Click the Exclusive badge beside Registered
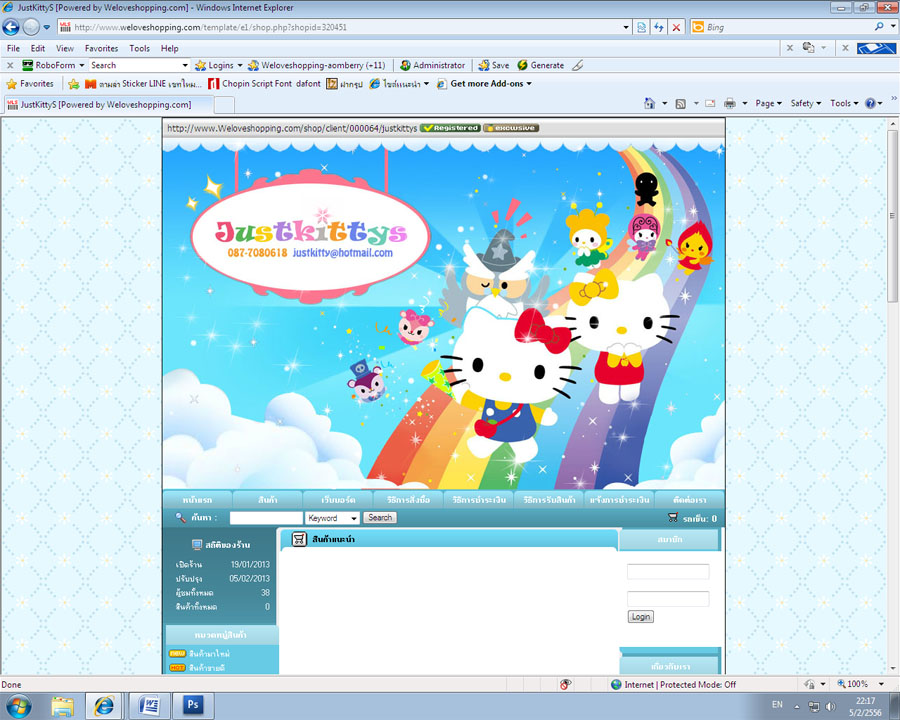Image resolution: width=900 pixels, height=720 pixels. (511, 128)
